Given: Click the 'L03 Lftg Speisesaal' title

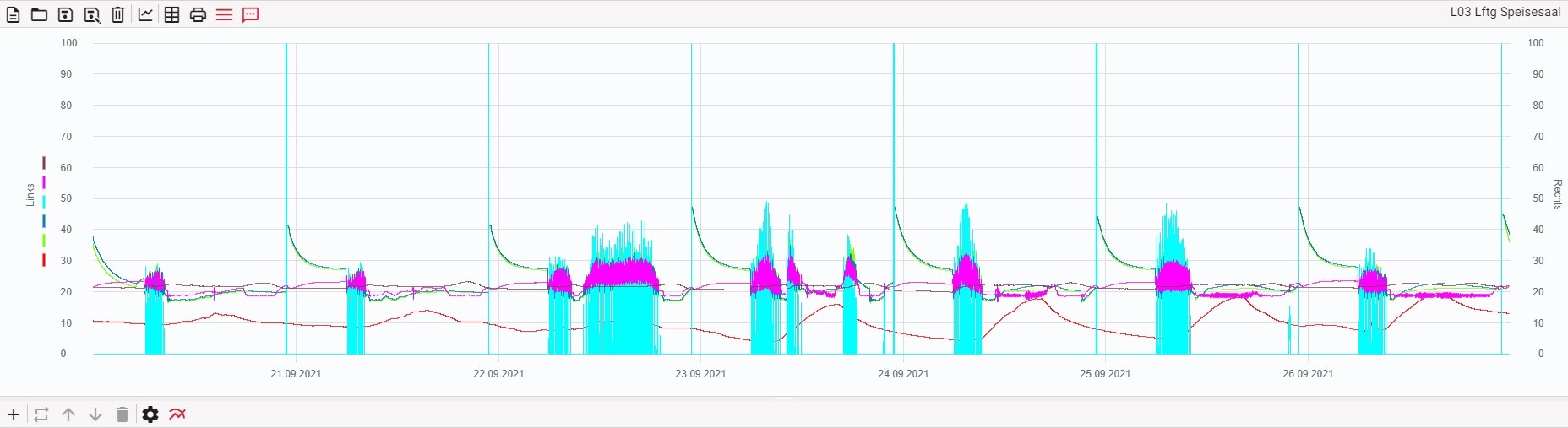Looking at the screenshot, I should click(1505, 12).
